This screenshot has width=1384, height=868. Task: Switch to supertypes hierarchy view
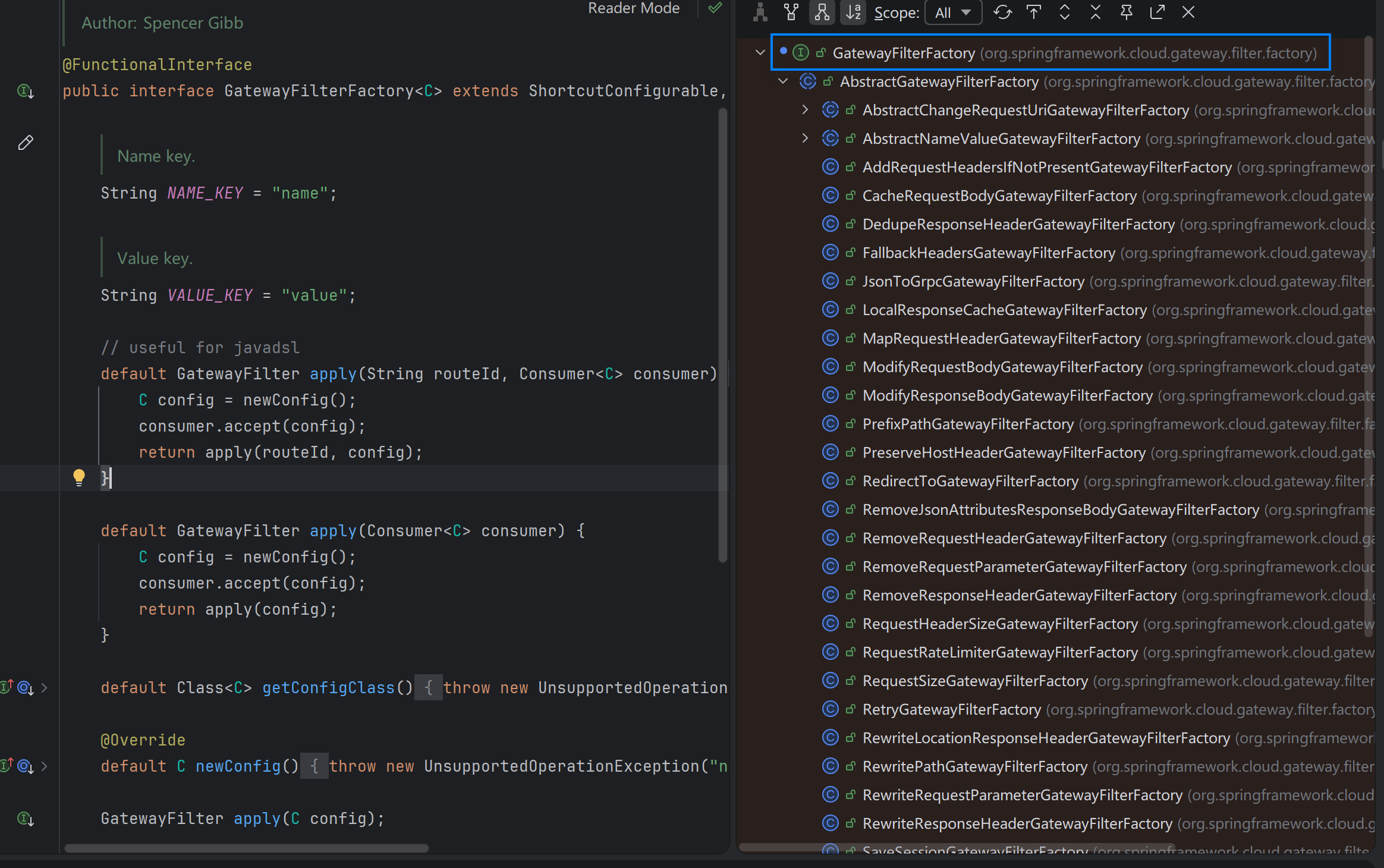791,12
